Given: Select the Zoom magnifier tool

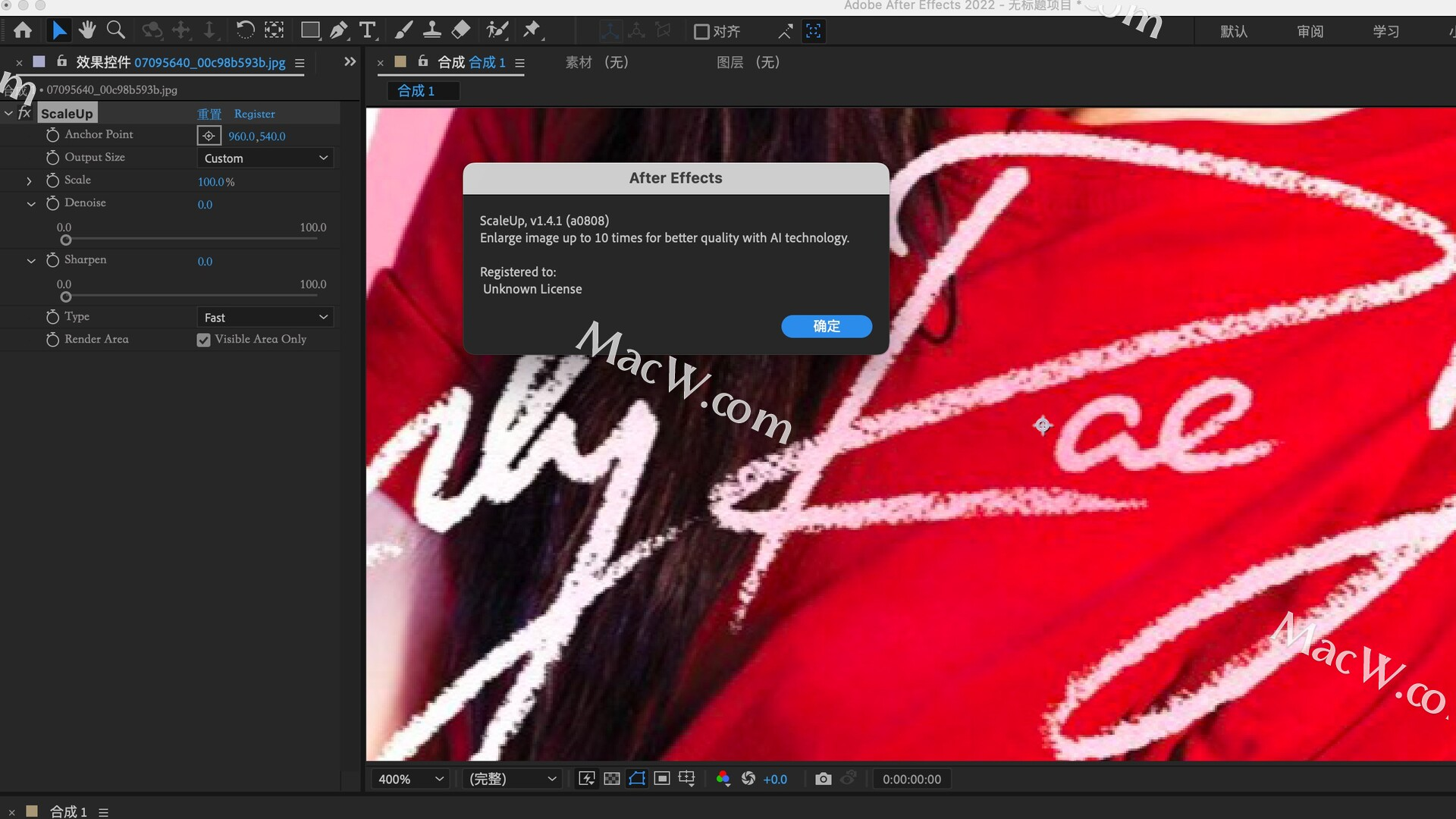Looking at the screenshot, I should click(x=116, y=30).
